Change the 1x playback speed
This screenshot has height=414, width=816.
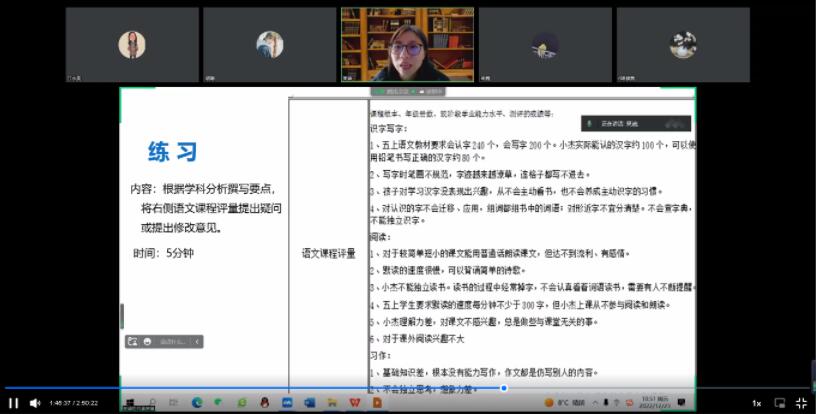point(757,403)
